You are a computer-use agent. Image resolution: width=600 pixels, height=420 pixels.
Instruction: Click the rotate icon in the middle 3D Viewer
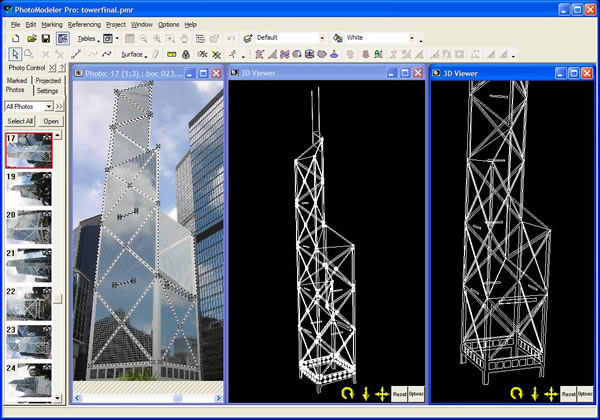click(x=347, y=393)
